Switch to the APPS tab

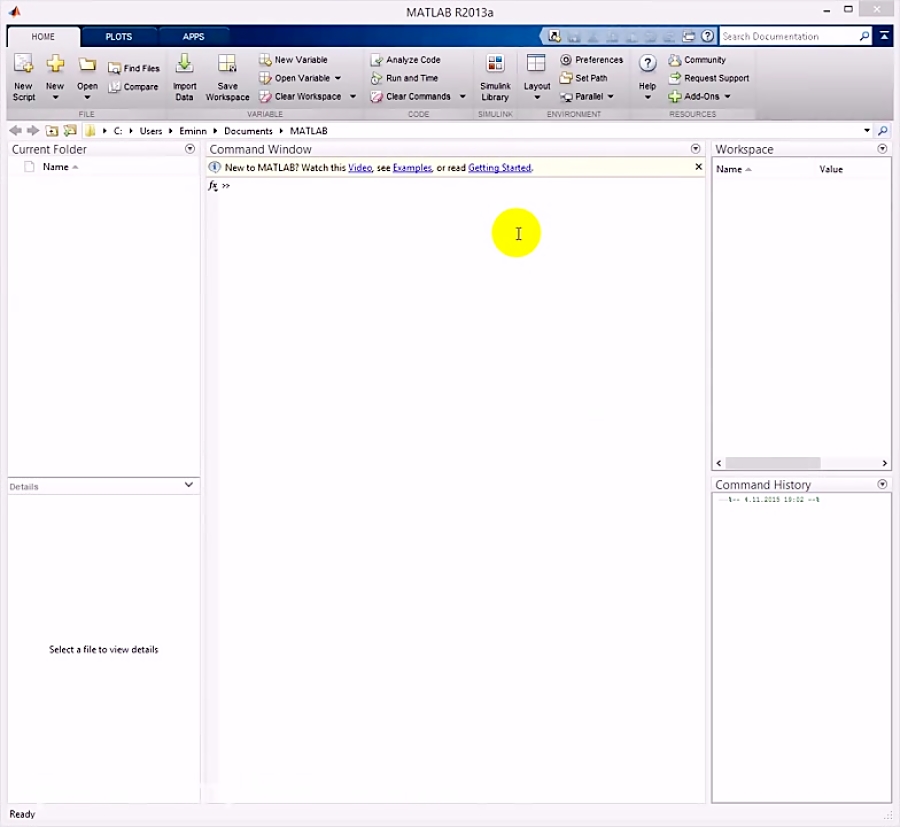[193, 36]
